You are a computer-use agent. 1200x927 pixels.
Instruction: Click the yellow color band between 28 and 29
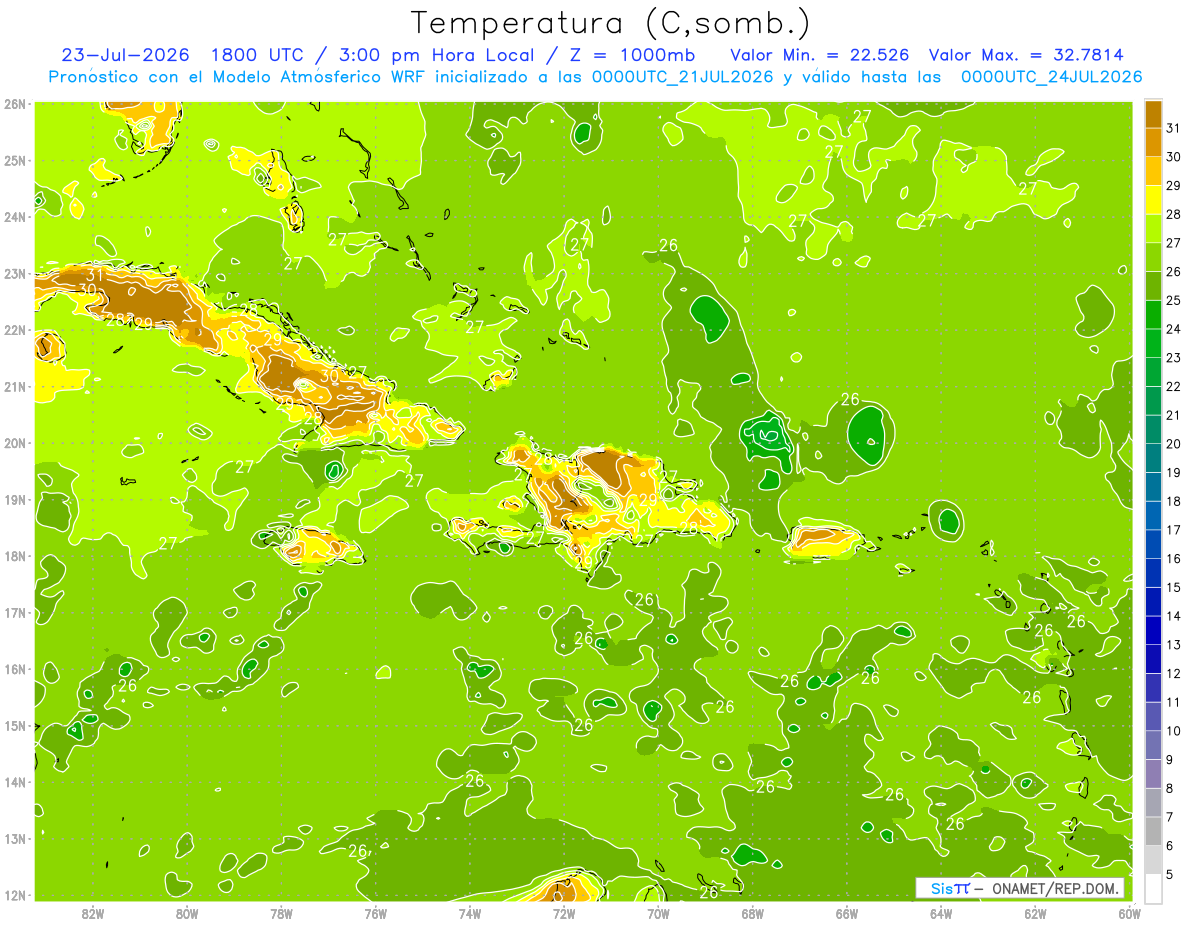coord(1153,200)
